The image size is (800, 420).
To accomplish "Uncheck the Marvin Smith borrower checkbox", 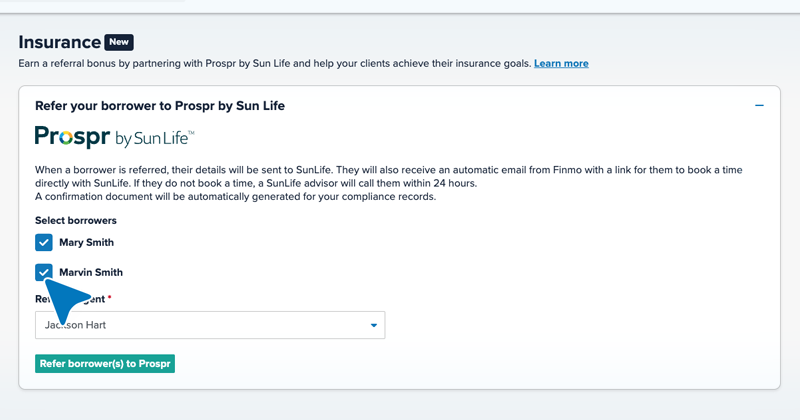I will tap(44, 272).
